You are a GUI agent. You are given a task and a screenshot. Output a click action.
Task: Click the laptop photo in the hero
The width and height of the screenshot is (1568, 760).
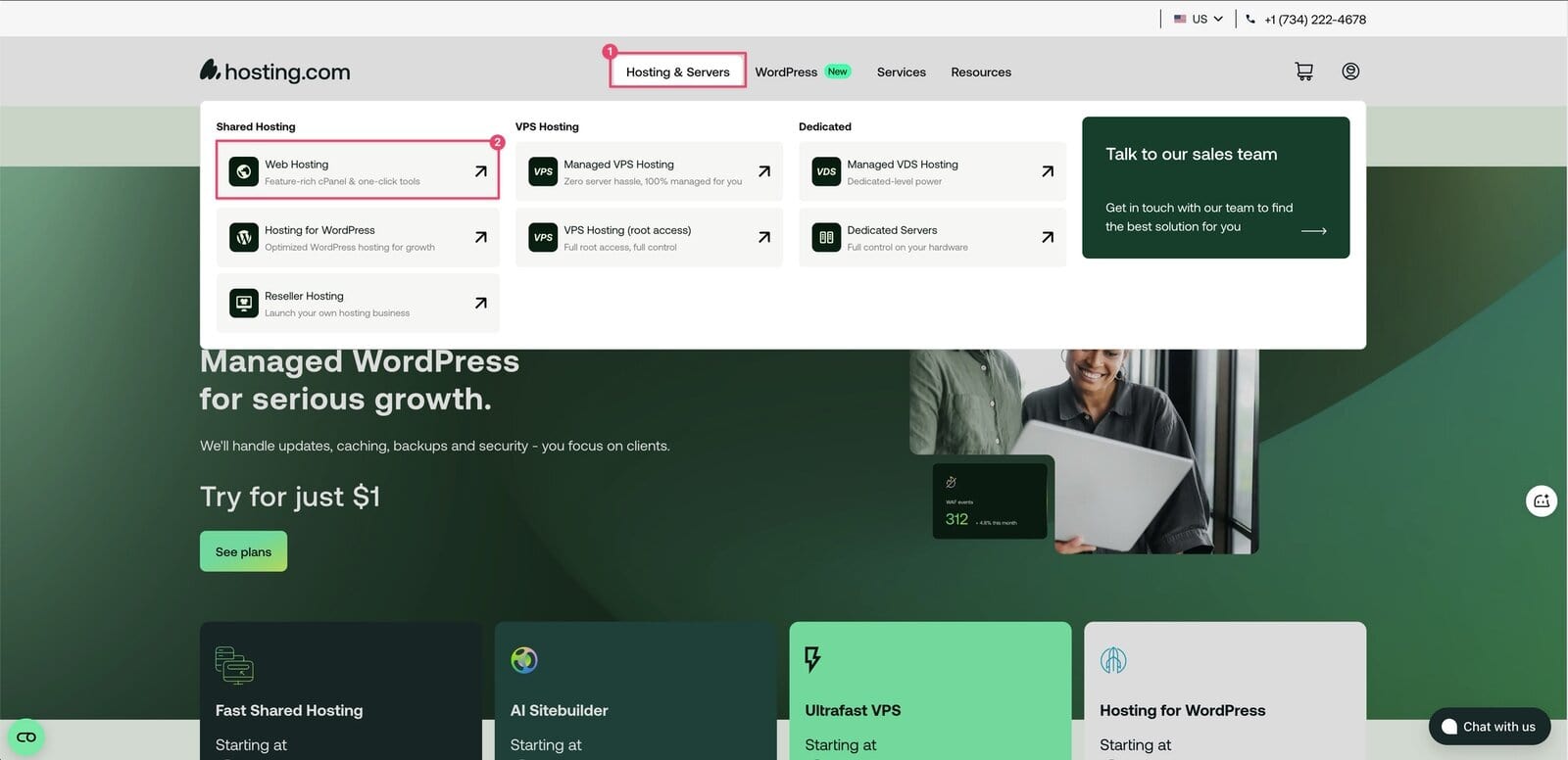[x=1084, y=451]
